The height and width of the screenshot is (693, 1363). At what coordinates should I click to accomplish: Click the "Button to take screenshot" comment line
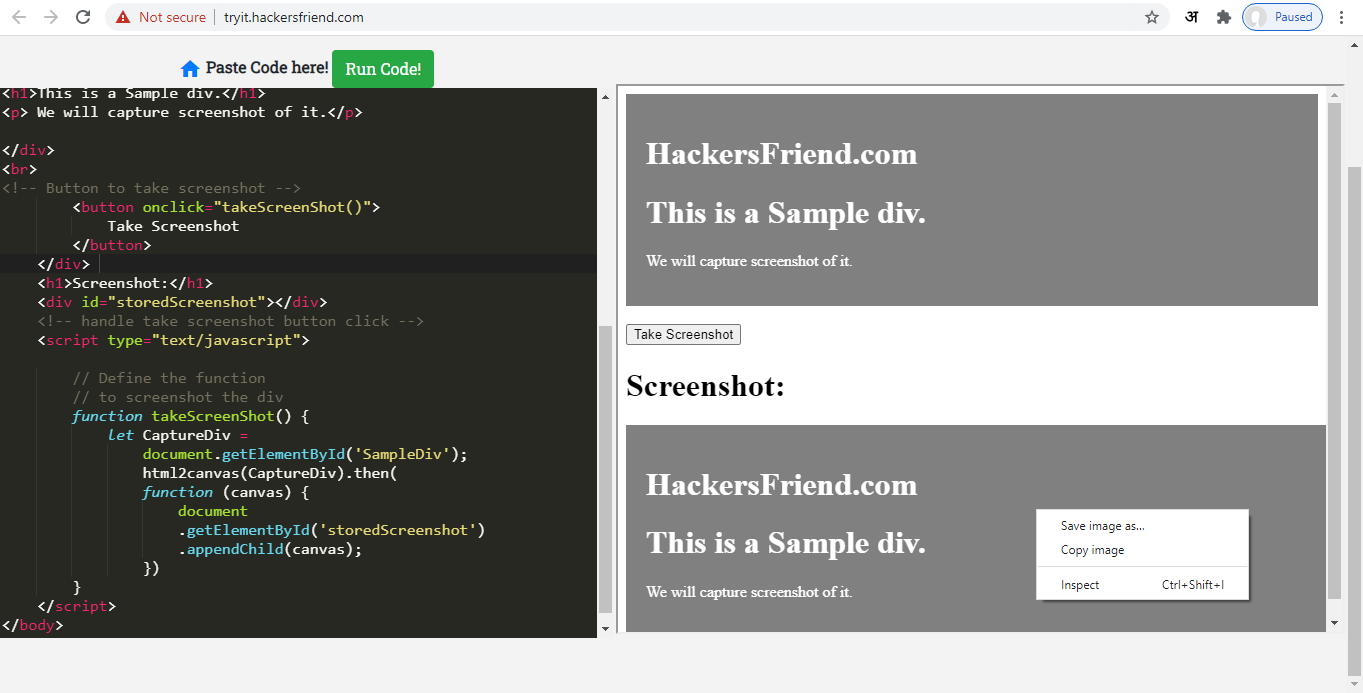(151, 188)
